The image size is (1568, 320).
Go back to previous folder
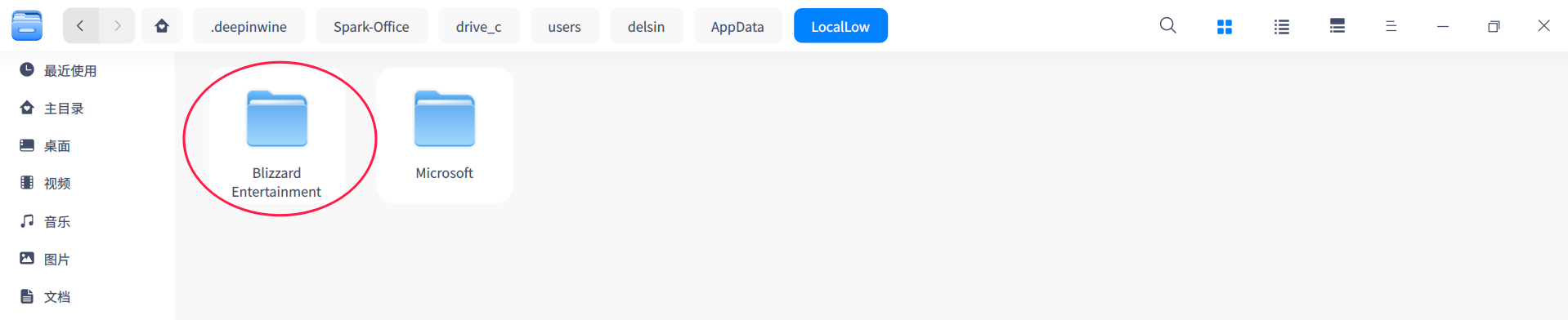pos(80,26)
